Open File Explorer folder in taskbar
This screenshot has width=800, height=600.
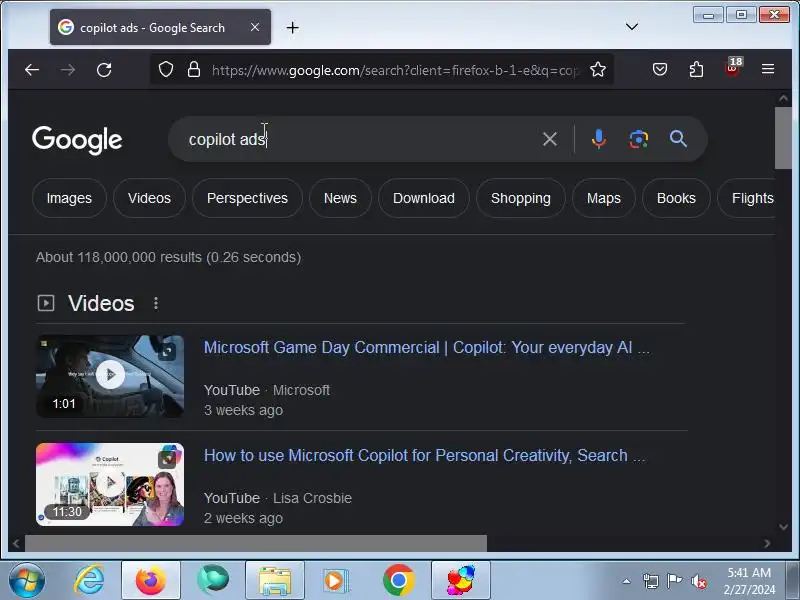click(274, 580)
